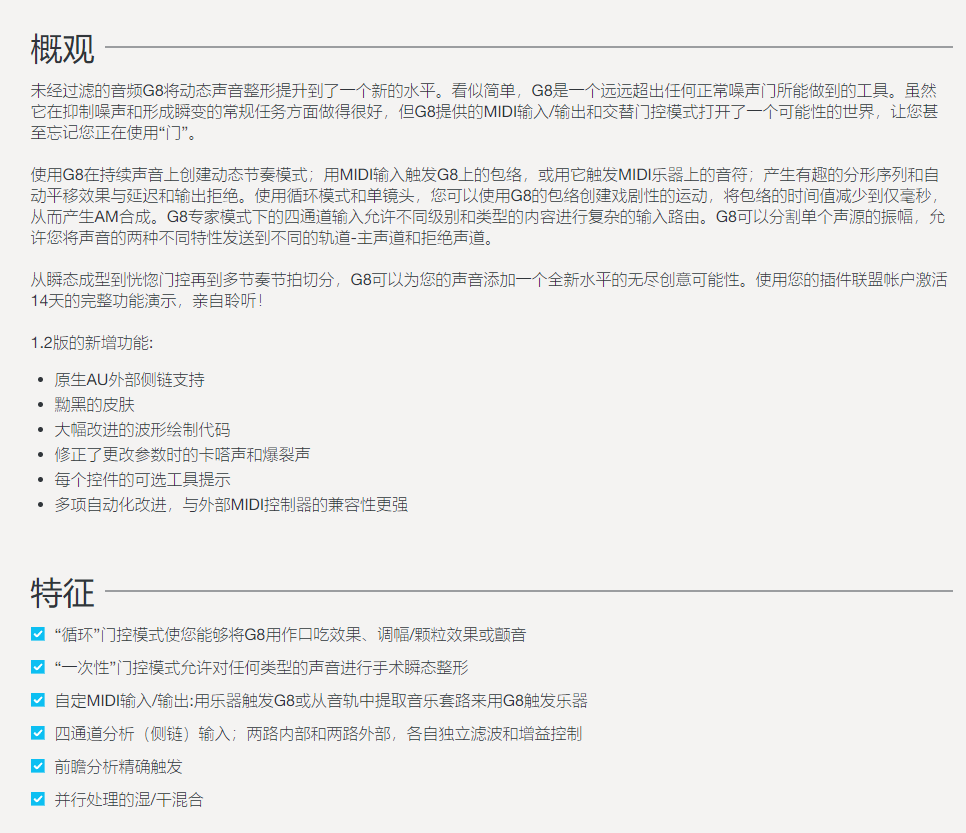Click the bullet 黝黑的皮肤
Viewport: 966px width, 833px height.
click(x=94, y=405)
